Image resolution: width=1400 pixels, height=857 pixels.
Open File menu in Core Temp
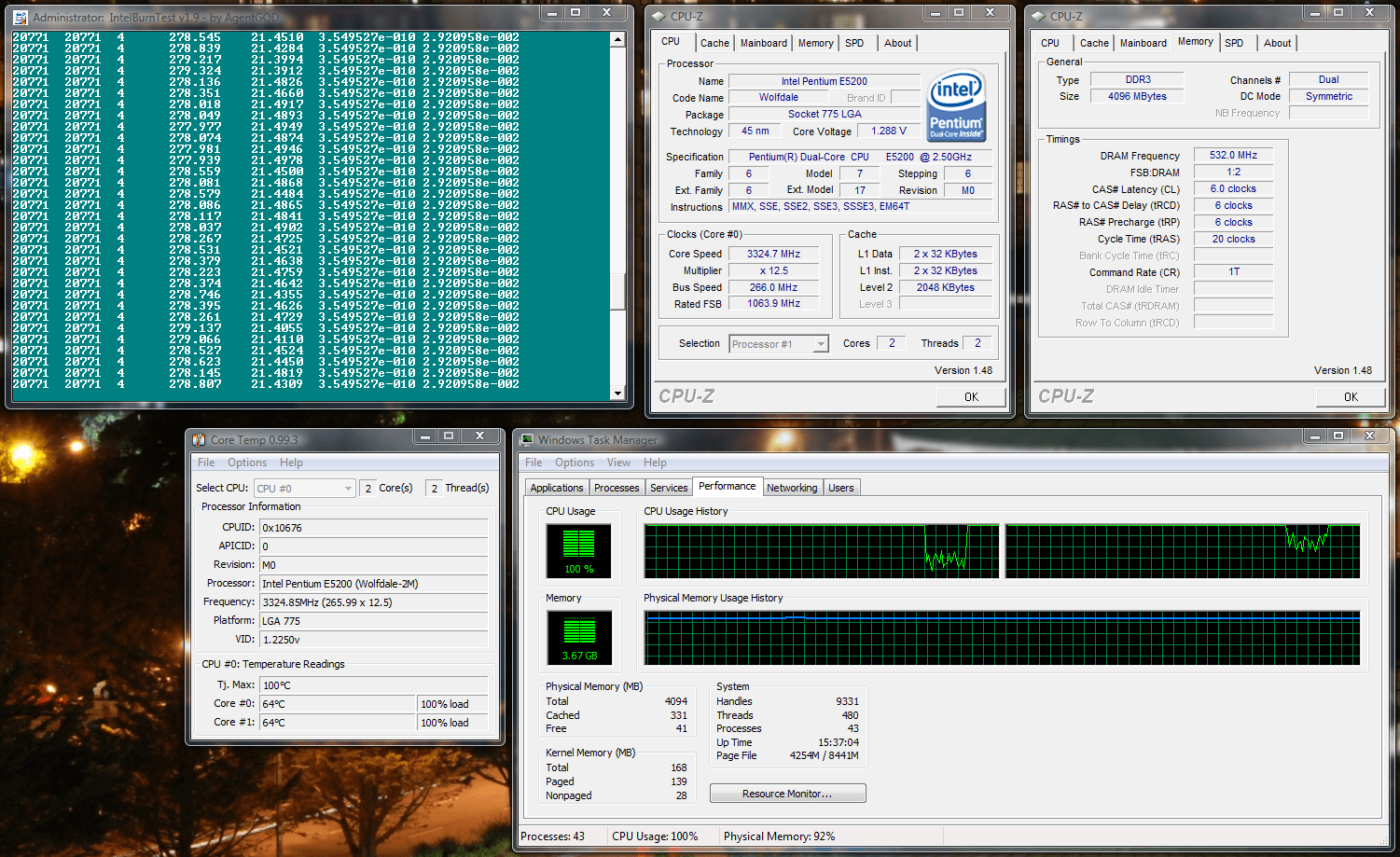point(206,463)
